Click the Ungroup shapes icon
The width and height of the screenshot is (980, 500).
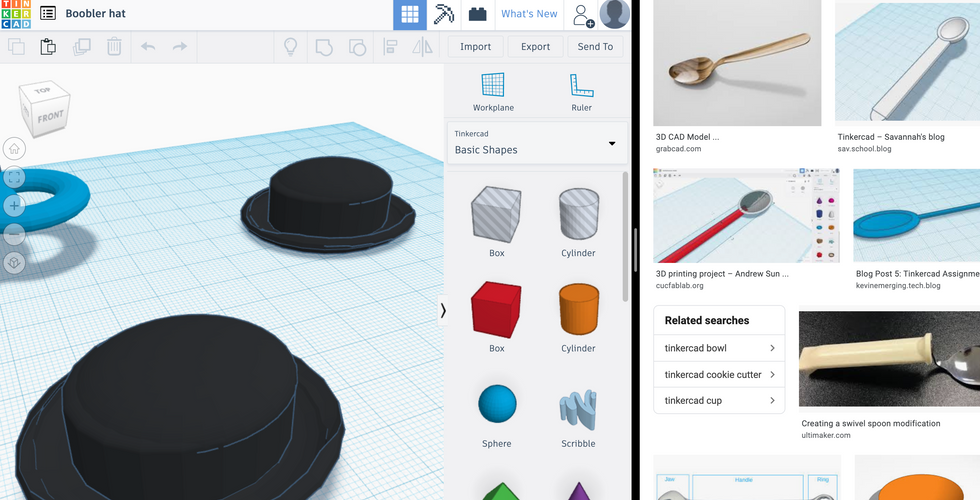(x=357, y=47)
